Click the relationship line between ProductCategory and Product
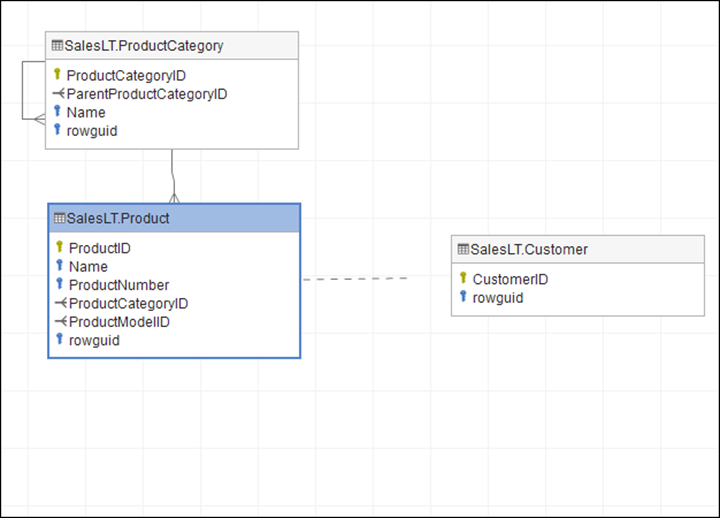 [173, 172]
